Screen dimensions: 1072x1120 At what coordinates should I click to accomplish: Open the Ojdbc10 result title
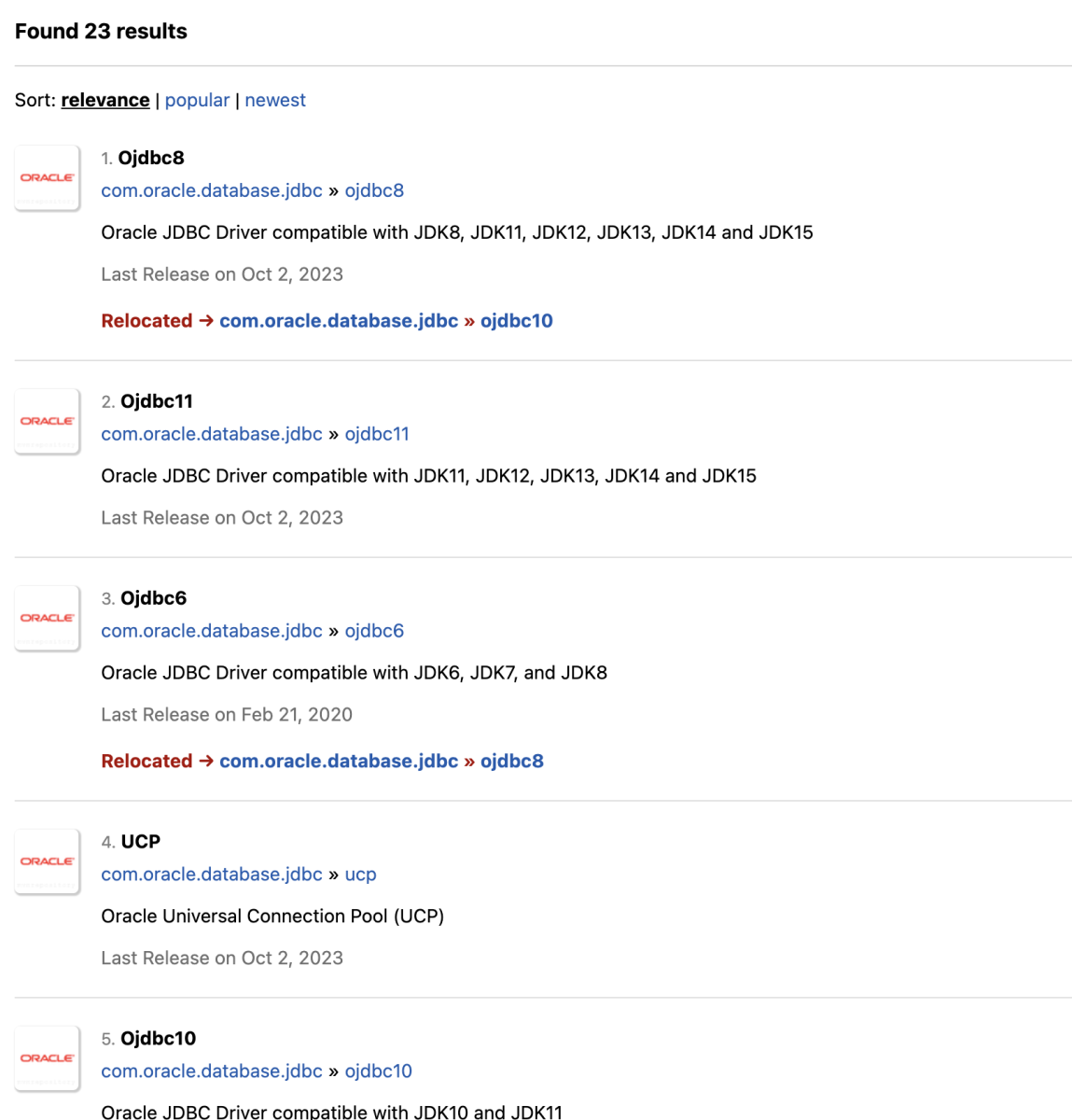tap(159, 1039)
